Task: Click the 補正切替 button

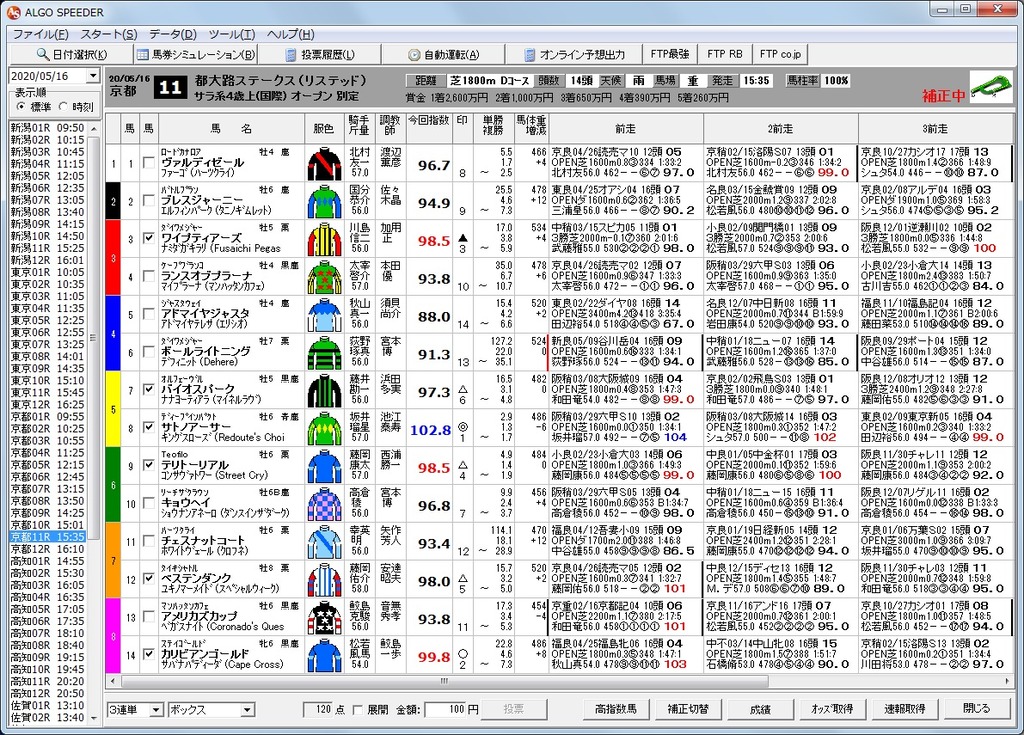Action: pos(688,709)
